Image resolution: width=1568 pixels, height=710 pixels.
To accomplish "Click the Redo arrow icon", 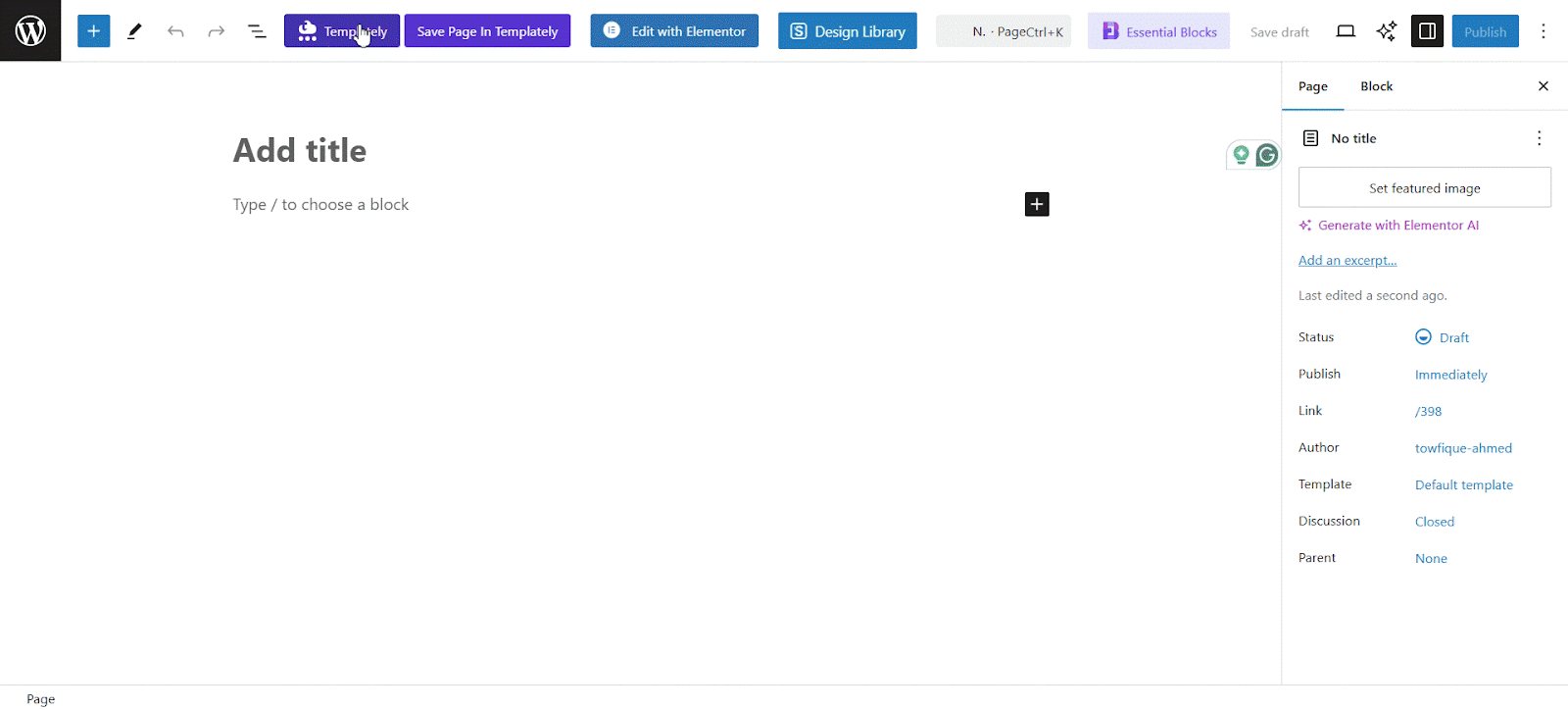I will pos(217,31).
